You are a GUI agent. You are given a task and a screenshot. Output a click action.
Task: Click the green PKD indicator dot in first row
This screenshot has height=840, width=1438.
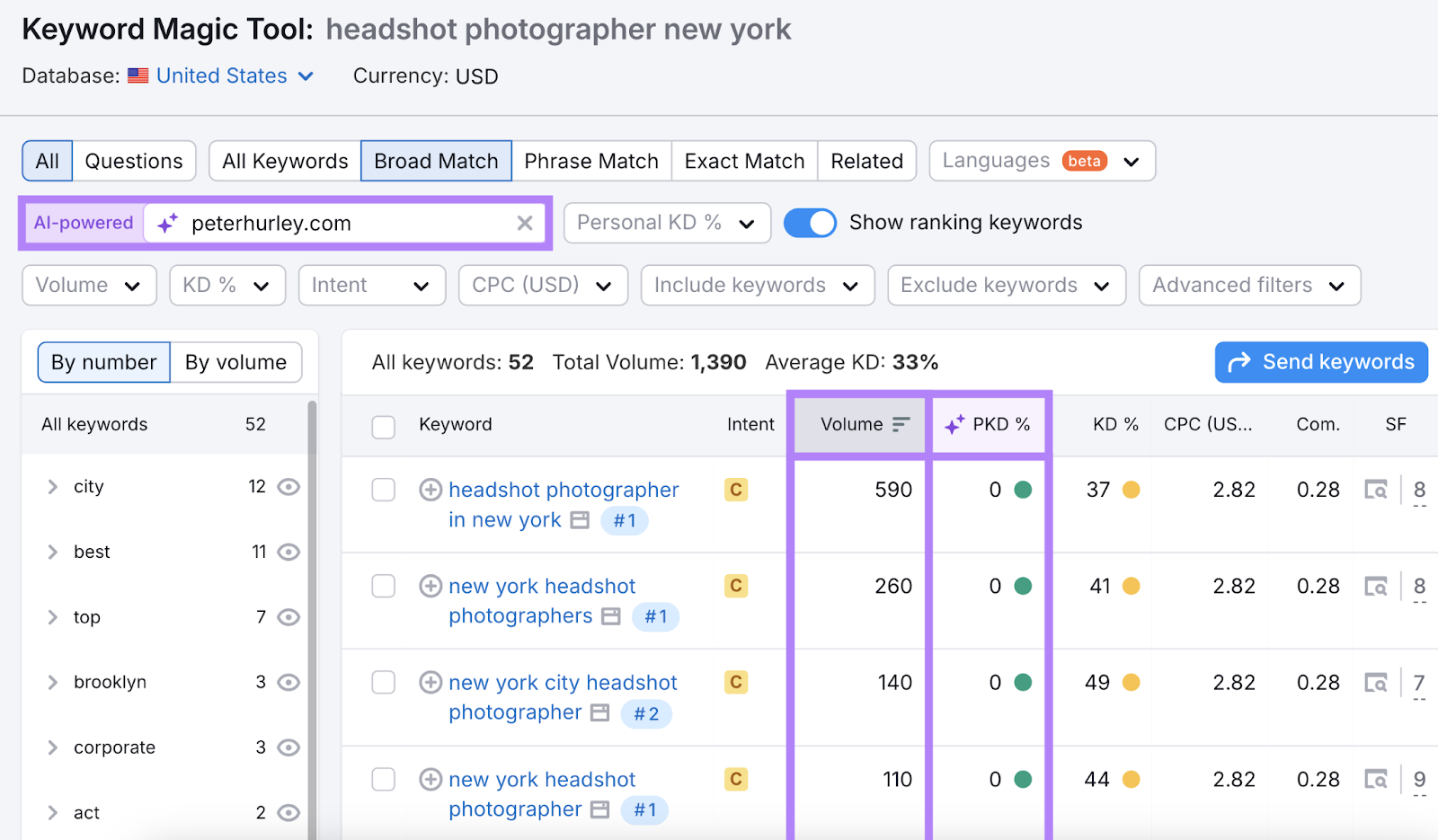click(x=1023, y=490)
